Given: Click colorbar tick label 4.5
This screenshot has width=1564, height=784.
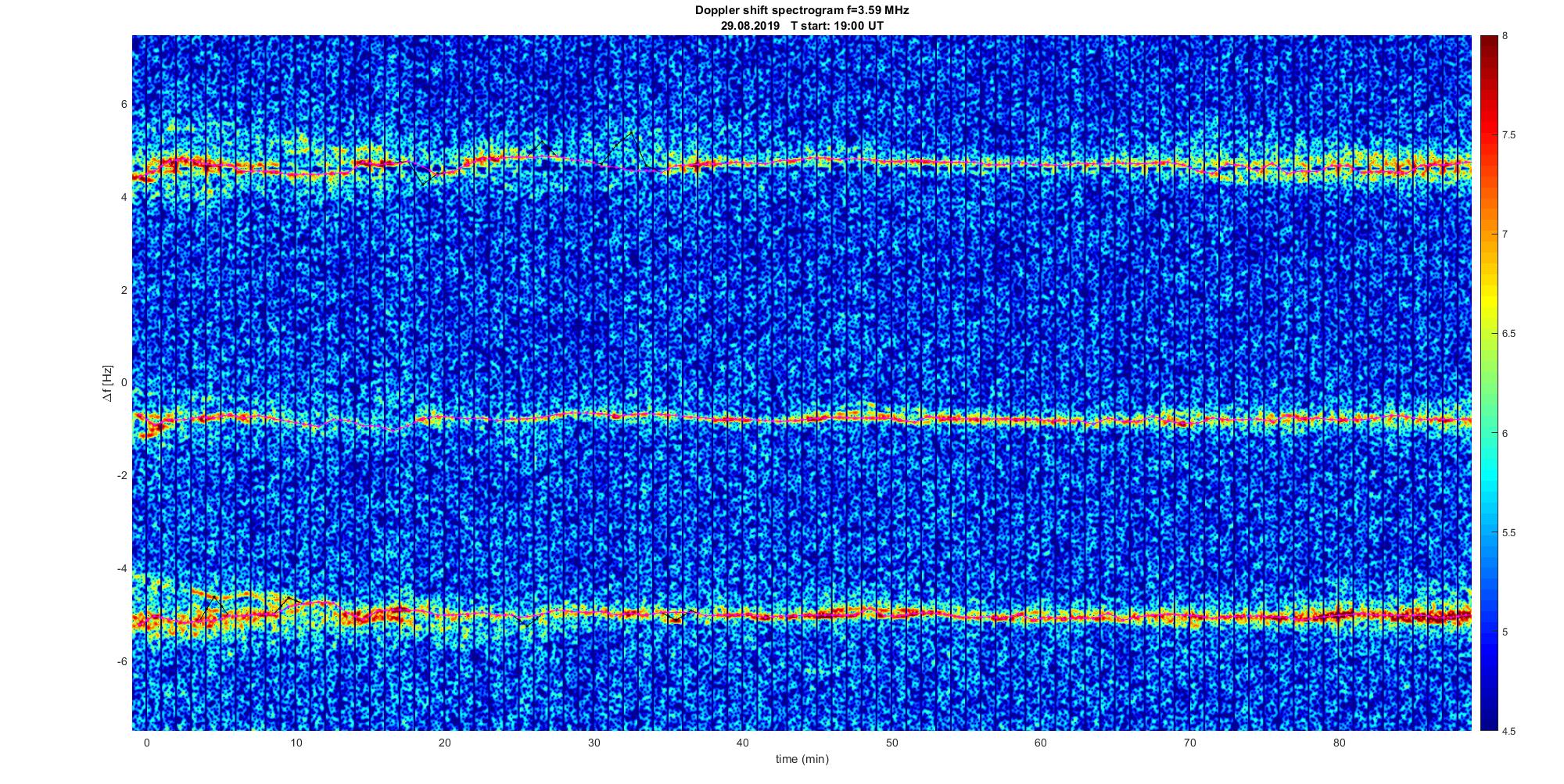Looking at the screenshot, I should 1508,731.
